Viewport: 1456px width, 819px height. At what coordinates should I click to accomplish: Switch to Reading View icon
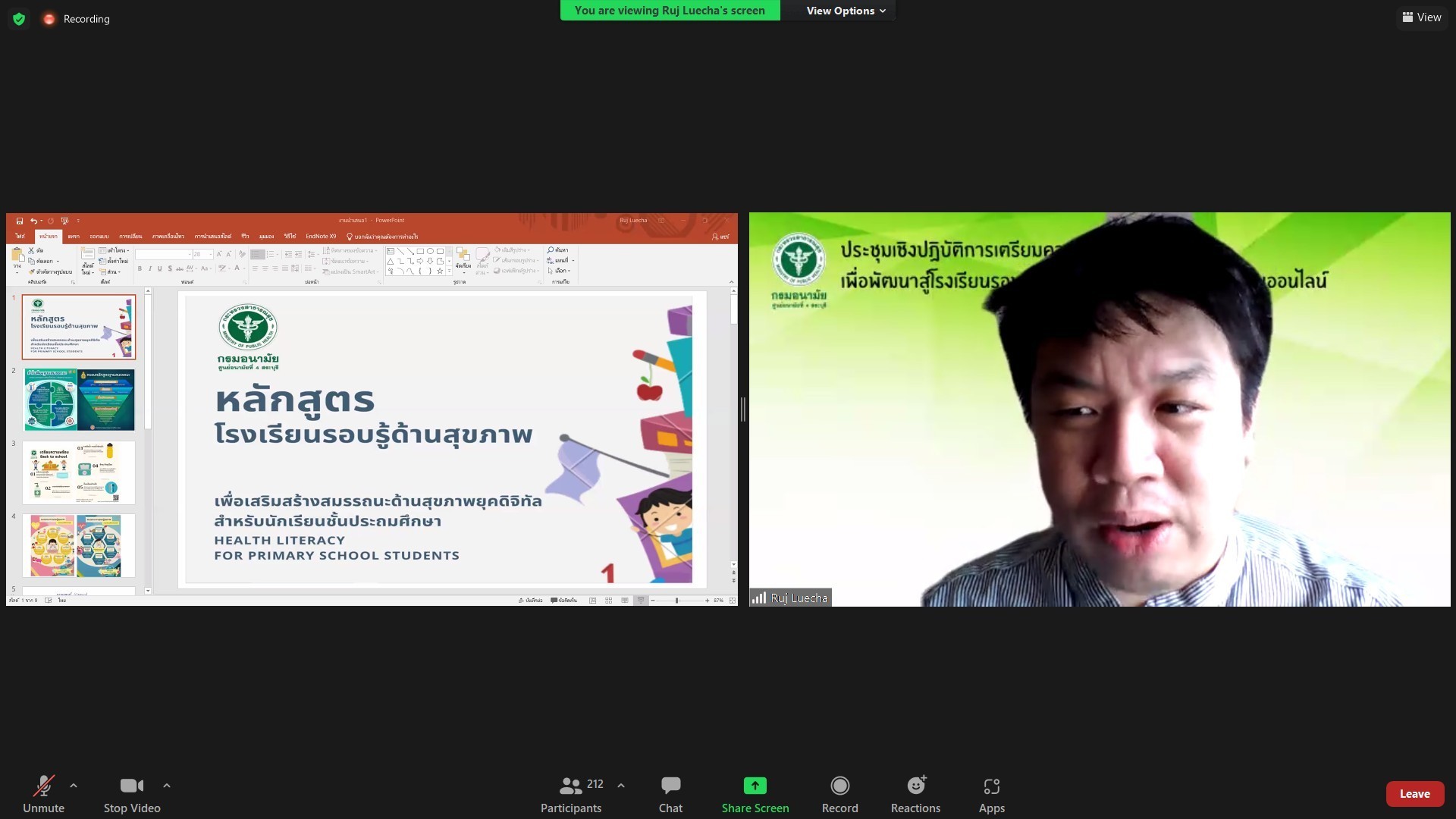[624, 601]
